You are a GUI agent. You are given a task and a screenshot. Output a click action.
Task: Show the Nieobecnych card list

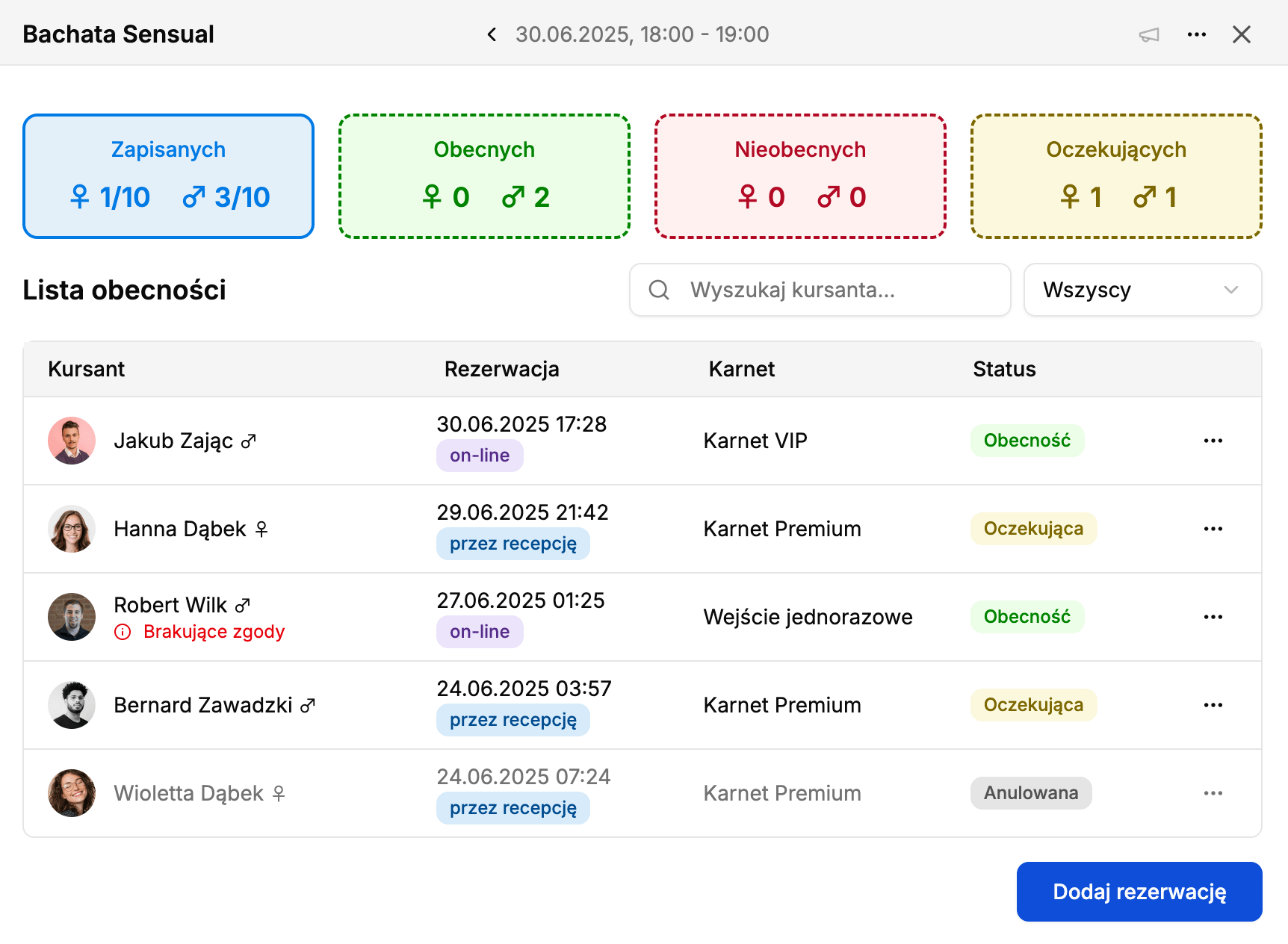coord(800,176)
